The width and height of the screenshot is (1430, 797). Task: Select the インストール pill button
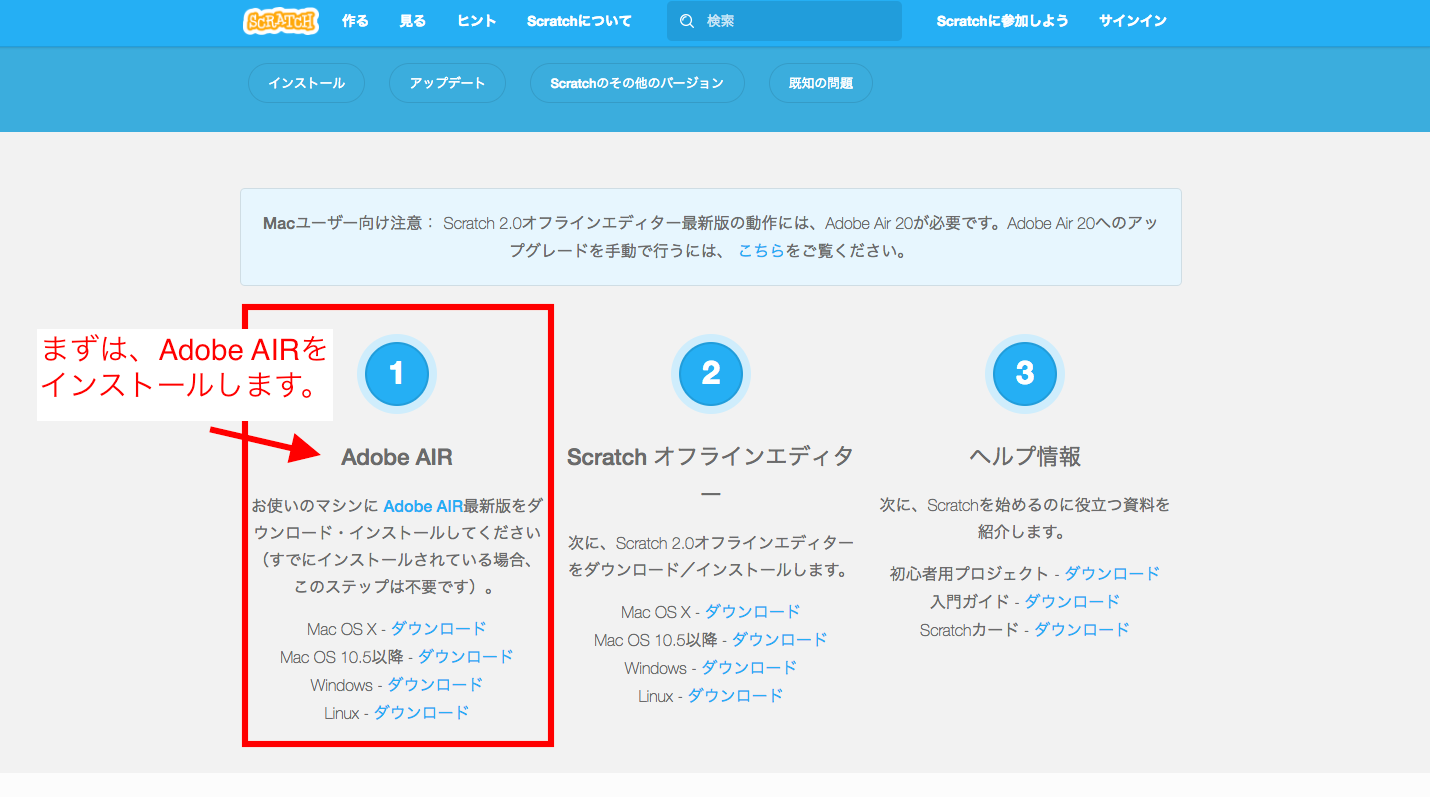pos(306,83)
